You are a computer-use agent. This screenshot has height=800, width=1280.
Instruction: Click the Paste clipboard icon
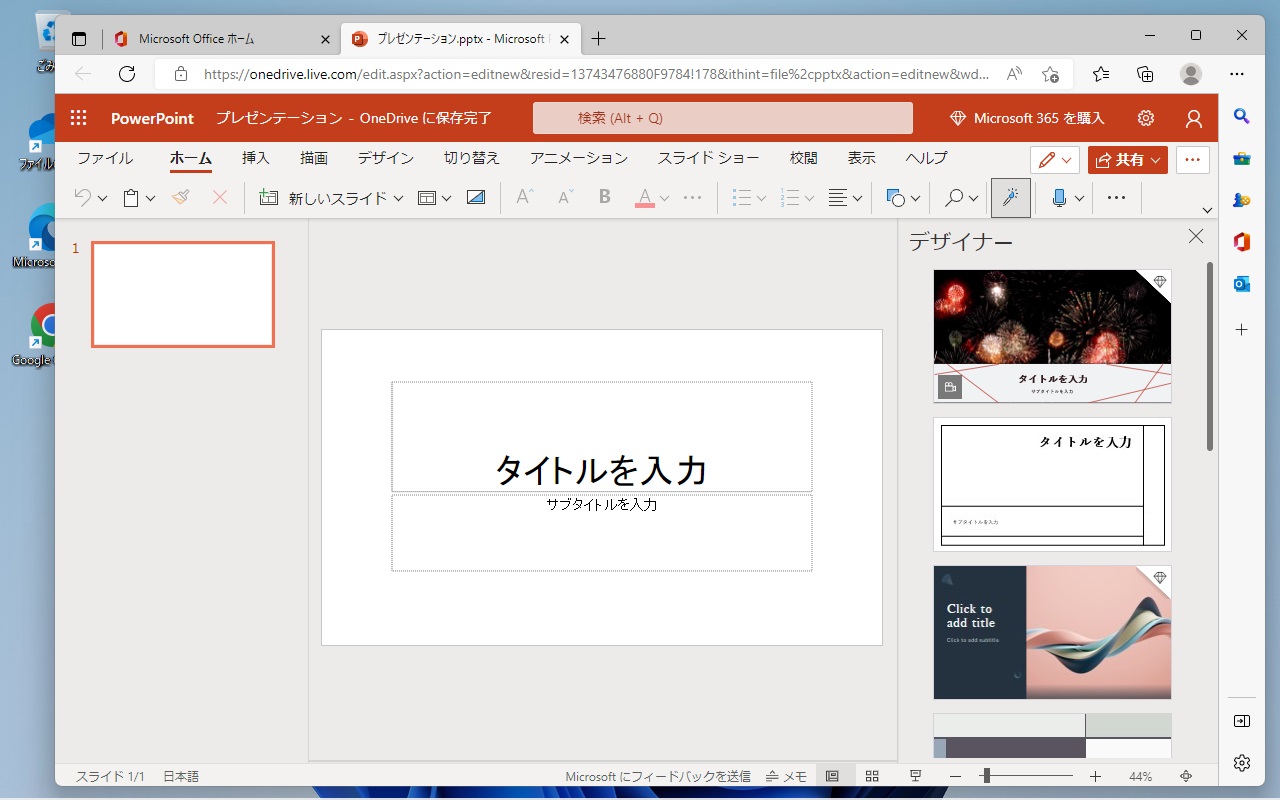(x=131, y=198)
